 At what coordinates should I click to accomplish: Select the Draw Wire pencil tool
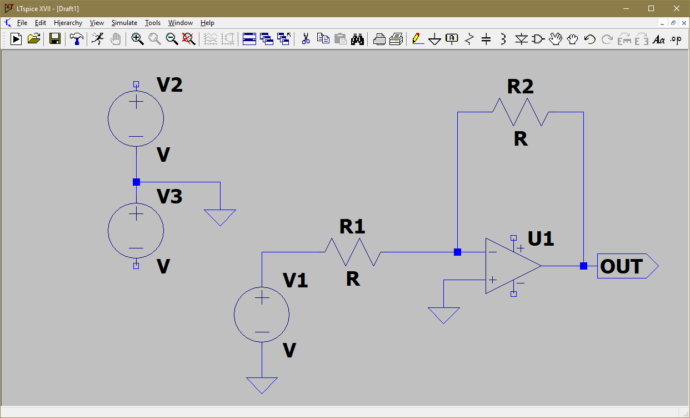417,39
